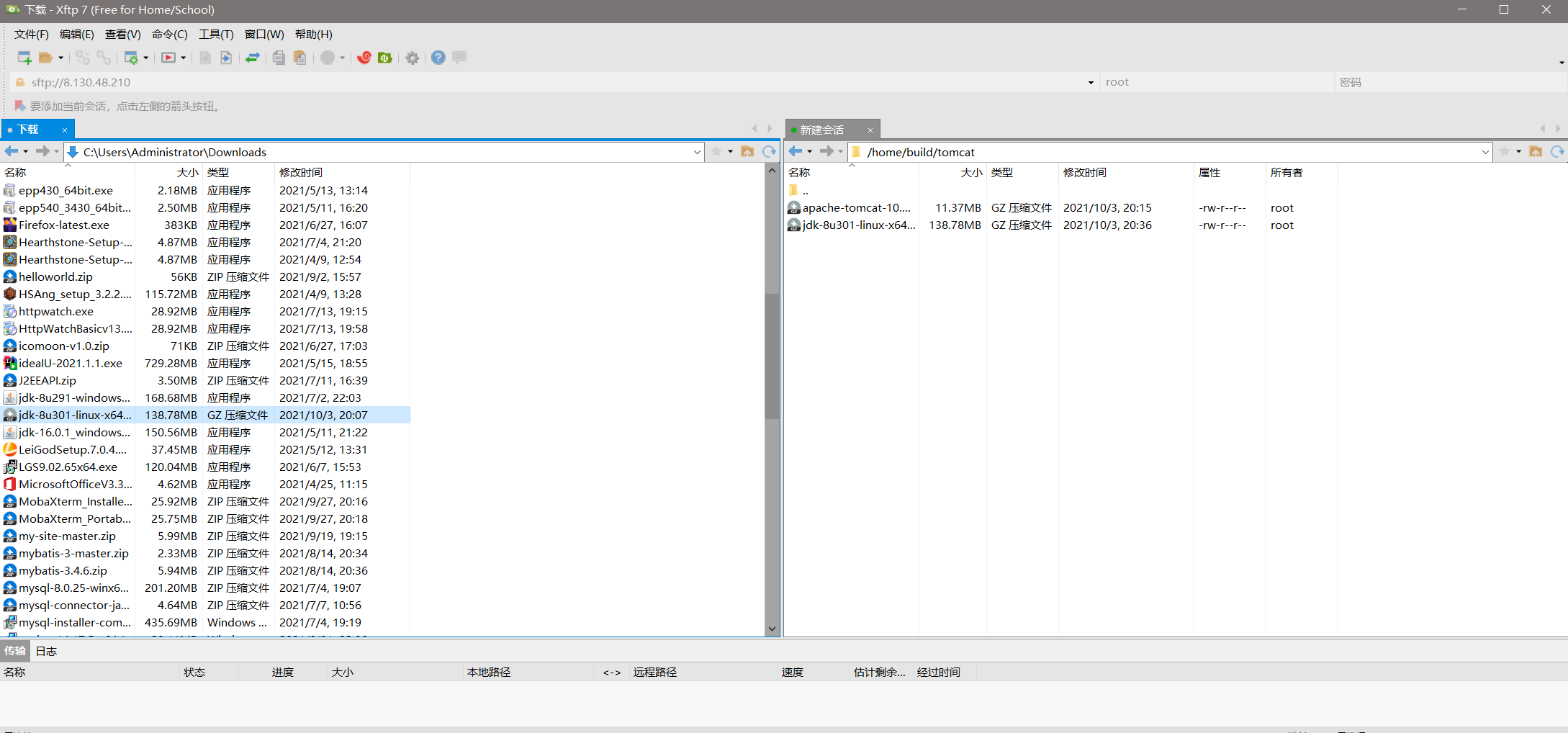Click the local pane favorites star

tap(716, 151)
